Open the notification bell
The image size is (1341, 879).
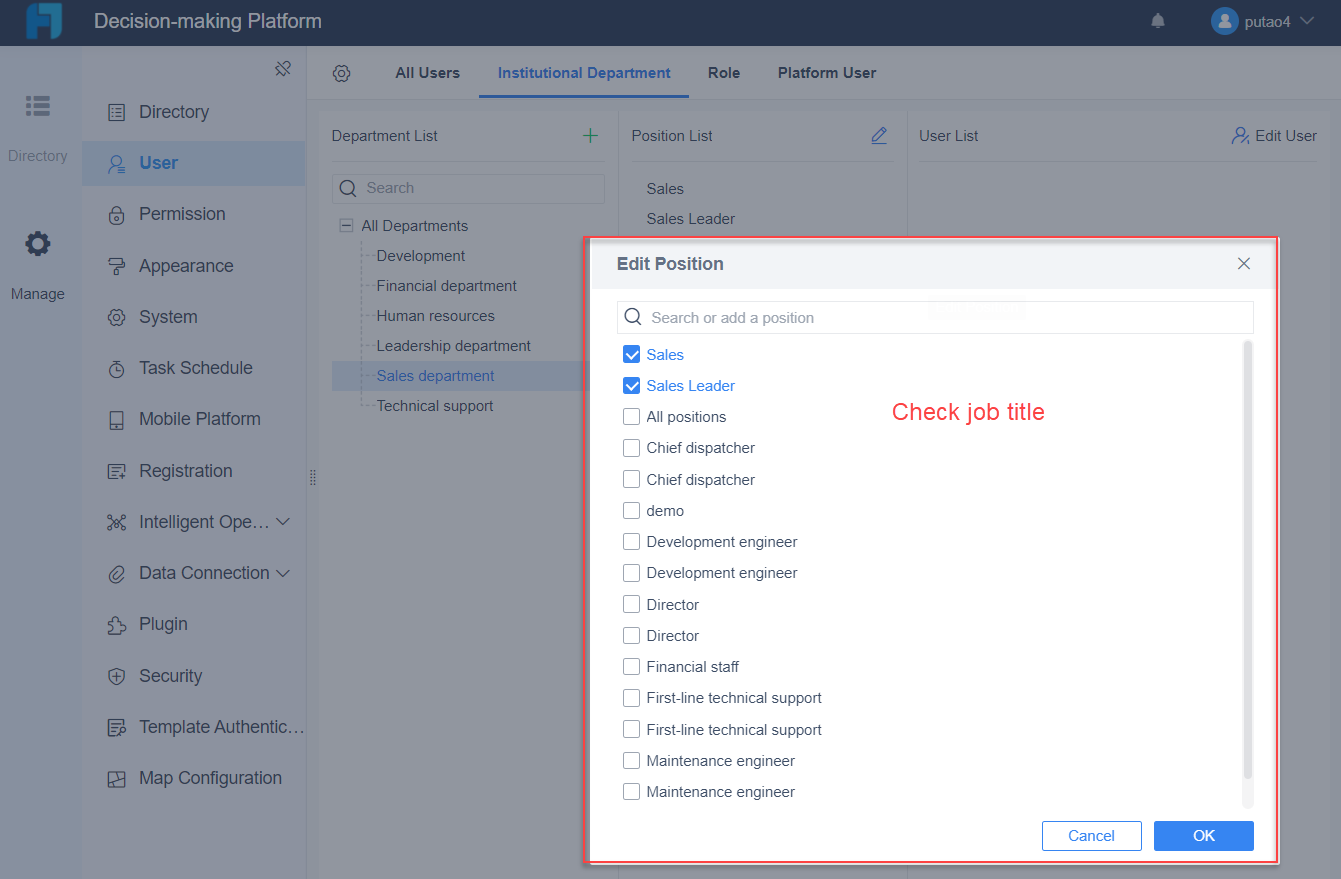[x=1158, y=21]
